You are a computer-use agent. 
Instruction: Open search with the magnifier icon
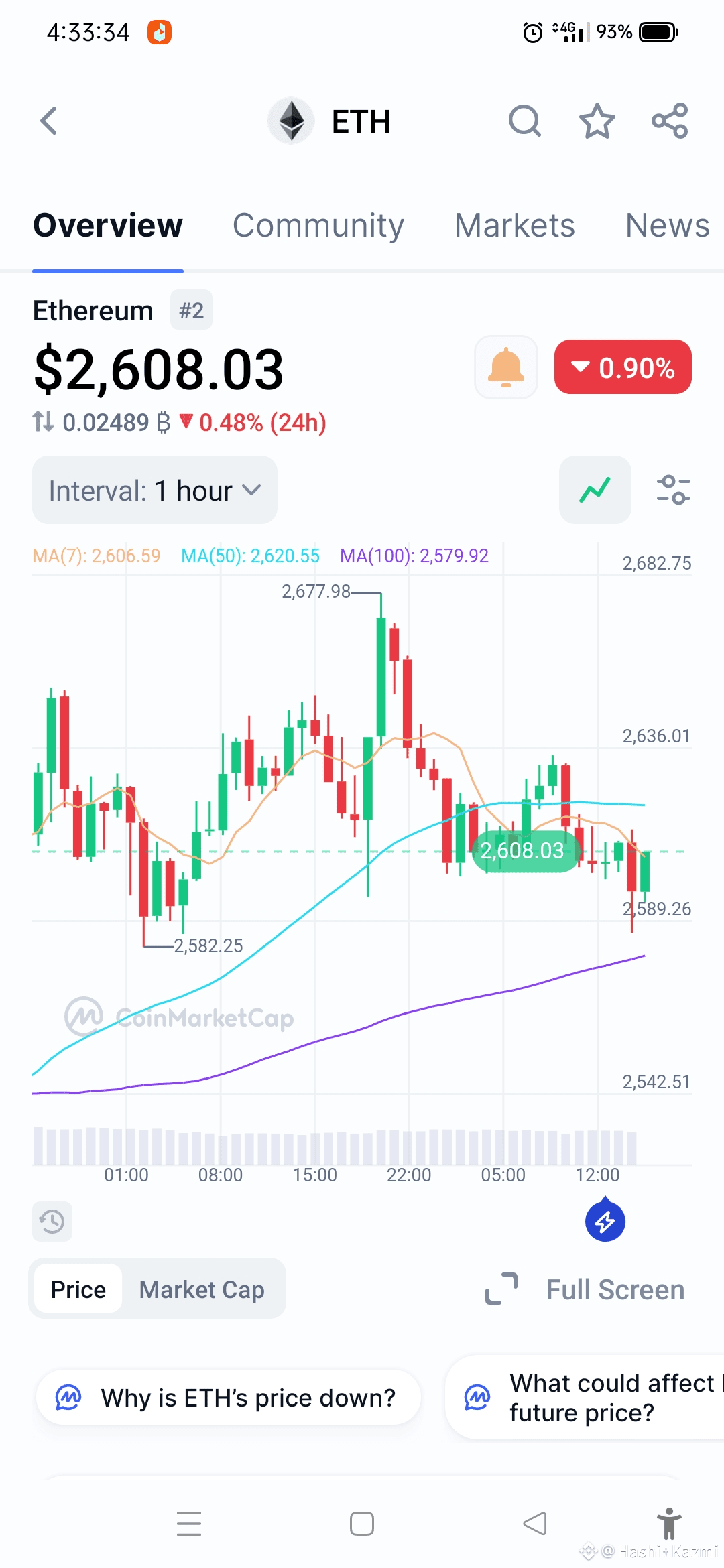524,121
